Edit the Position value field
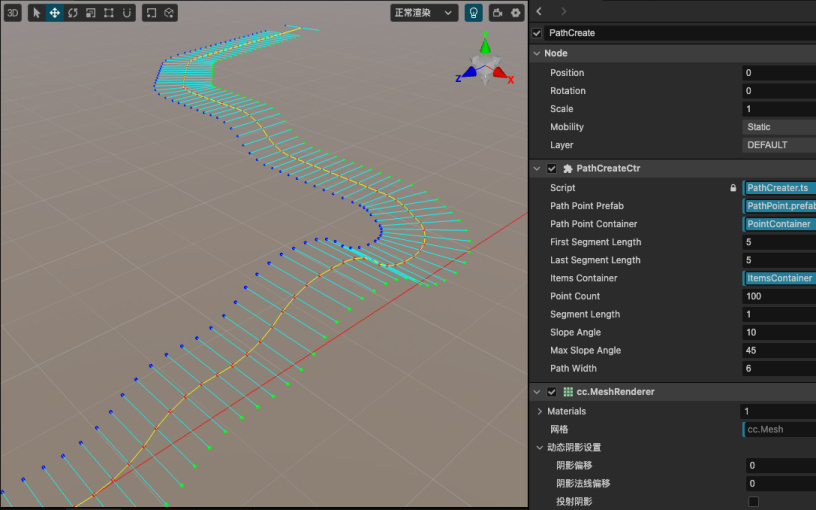The height and width of the screenshot is (510, 816). 779,73
